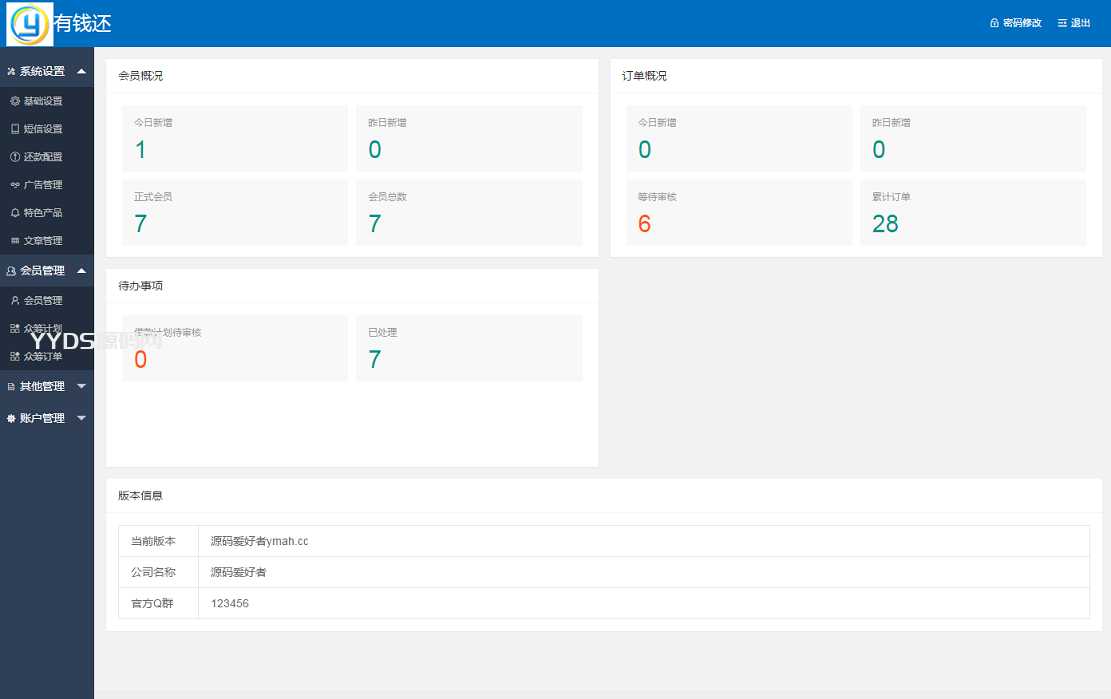This screenshot has width=1111, height=699.
Task: Click the 今日新增 members card
Action: click(235, 138)
